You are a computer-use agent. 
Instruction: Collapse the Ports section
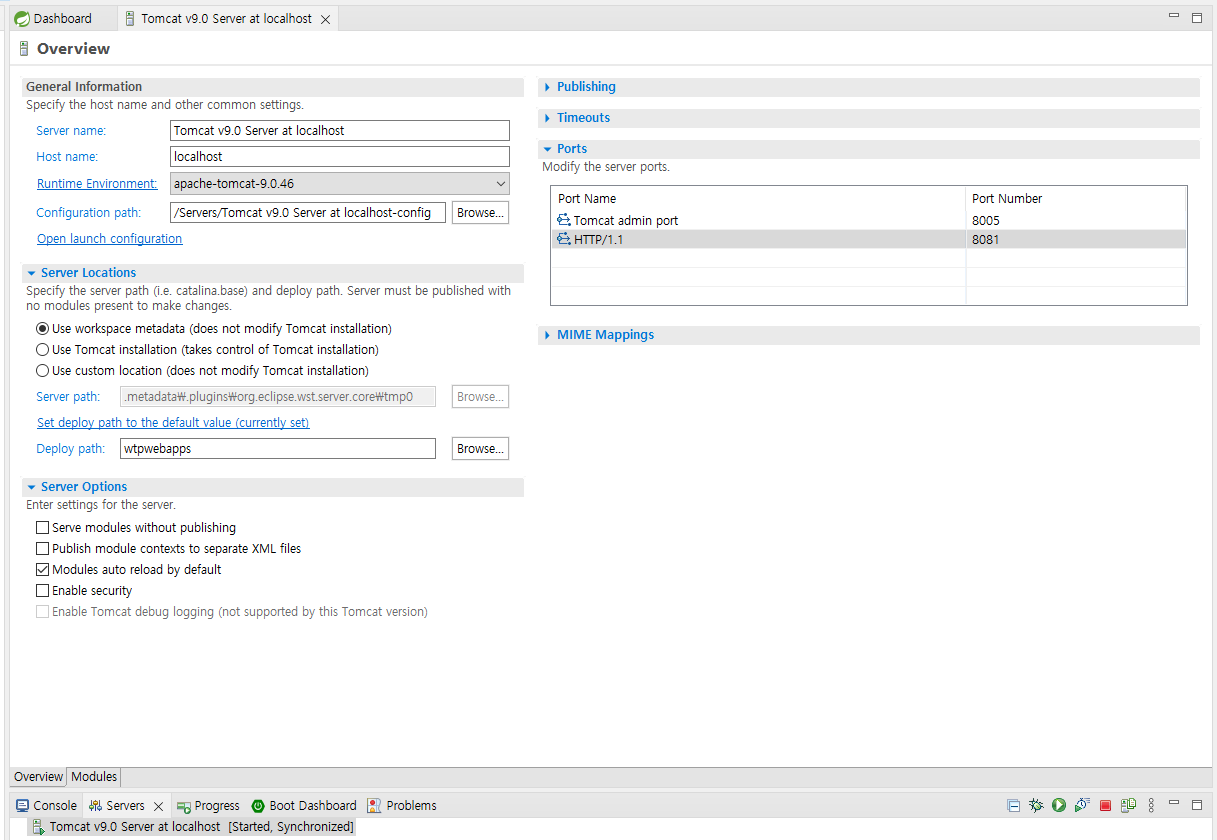[547, 149]
